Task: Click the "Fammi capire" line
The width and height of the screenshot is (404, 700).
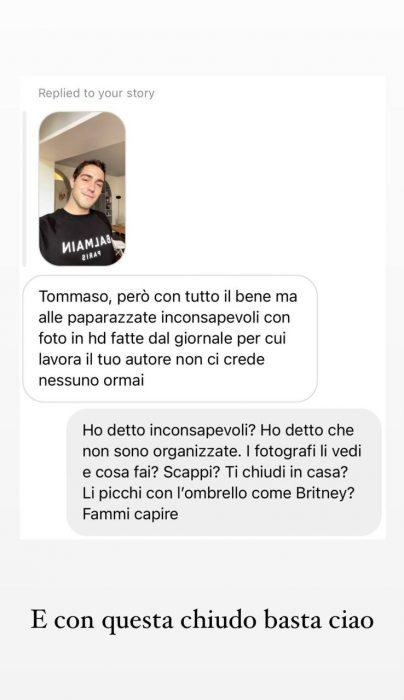Action: coord(130,514)
